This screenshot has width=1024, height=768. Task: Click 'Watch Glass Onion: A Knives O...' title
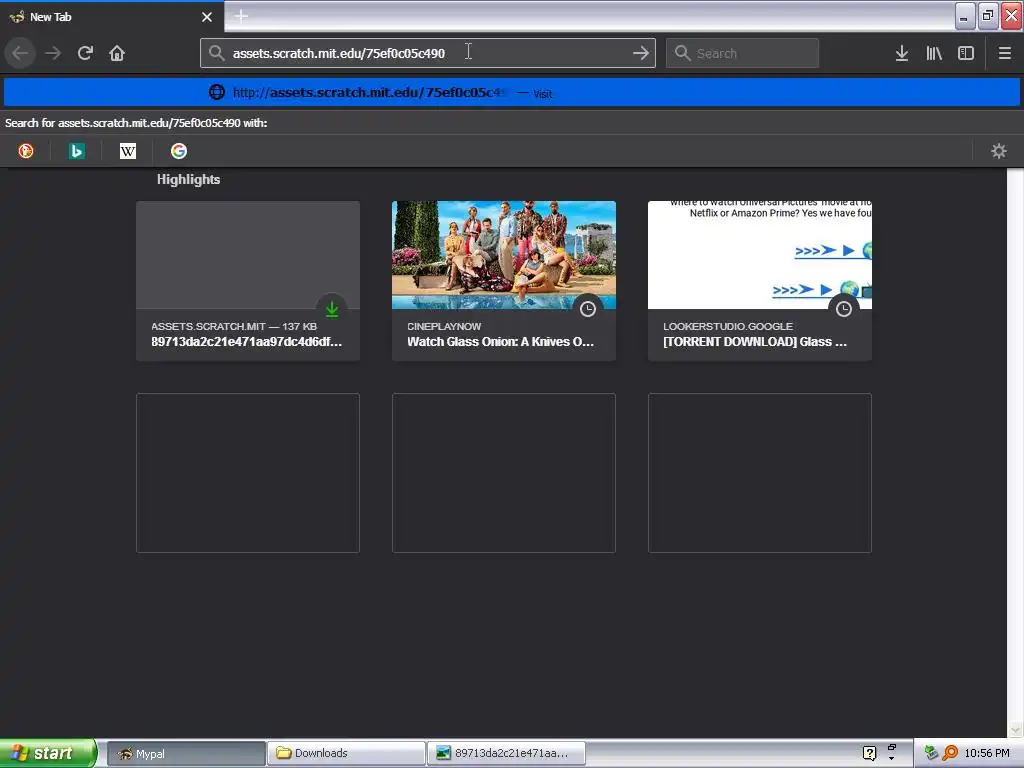tap(500, 342)
